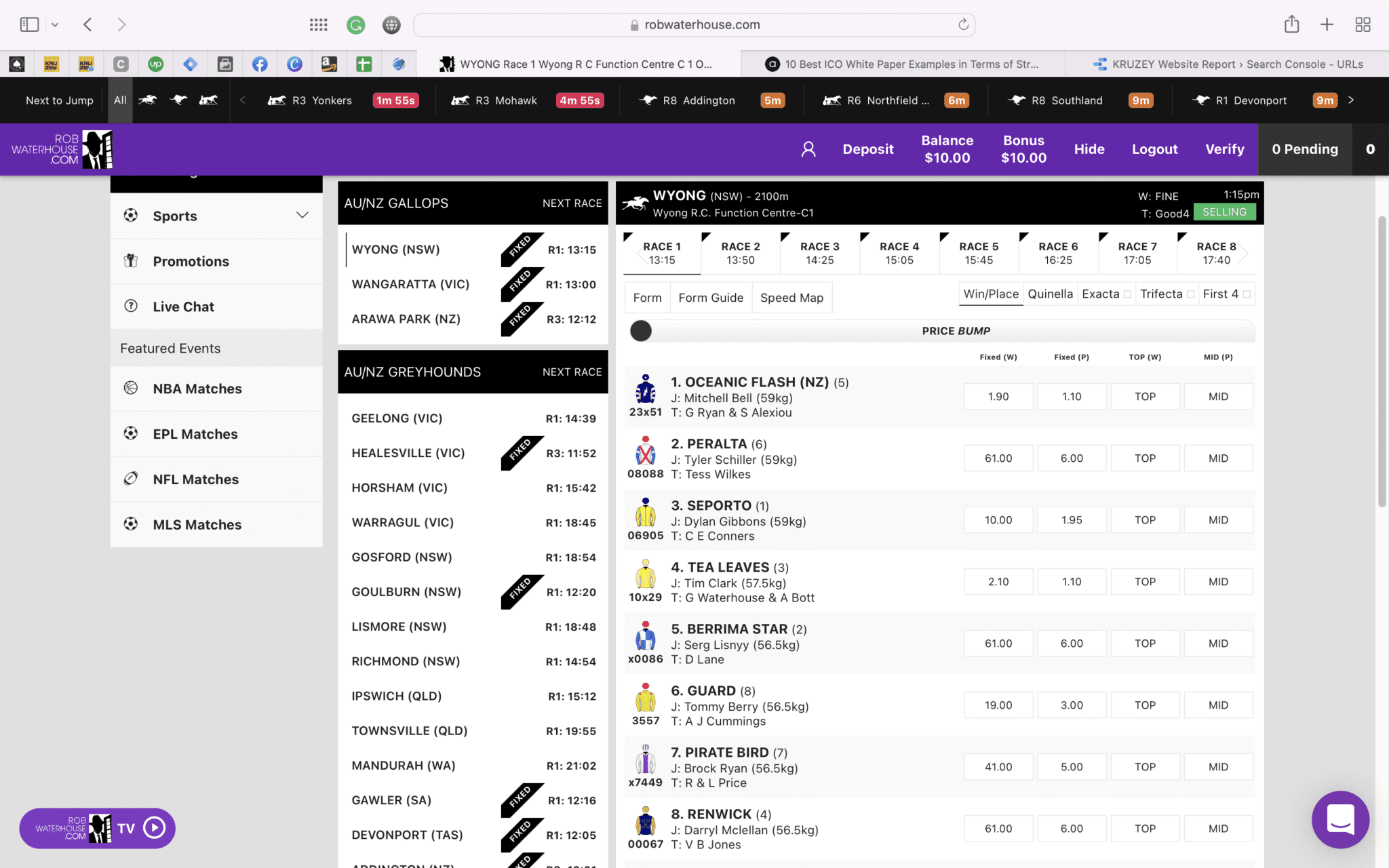The width and height of the screenshot is (1389, 868).
Task: Switch to the KRUZEY Website Report tab
Action: coord(1227,64)
